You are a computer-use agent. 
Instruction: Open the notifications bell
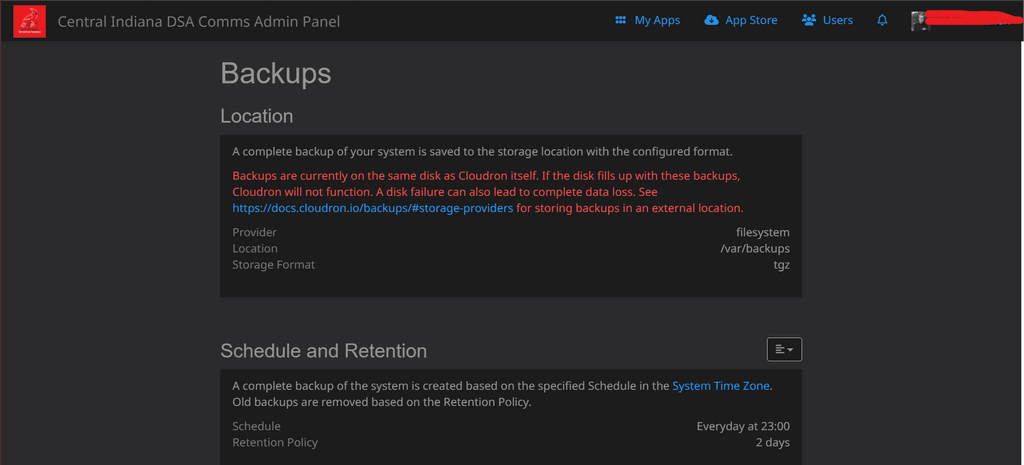point(882,21)
